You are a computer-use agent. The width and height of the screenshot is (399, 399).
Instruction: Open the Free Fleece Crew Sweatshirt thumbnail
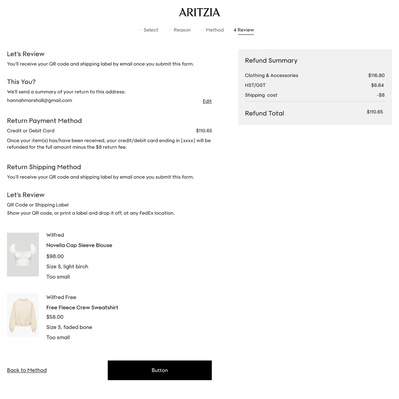pyautogui.click(x=23, y=315)
